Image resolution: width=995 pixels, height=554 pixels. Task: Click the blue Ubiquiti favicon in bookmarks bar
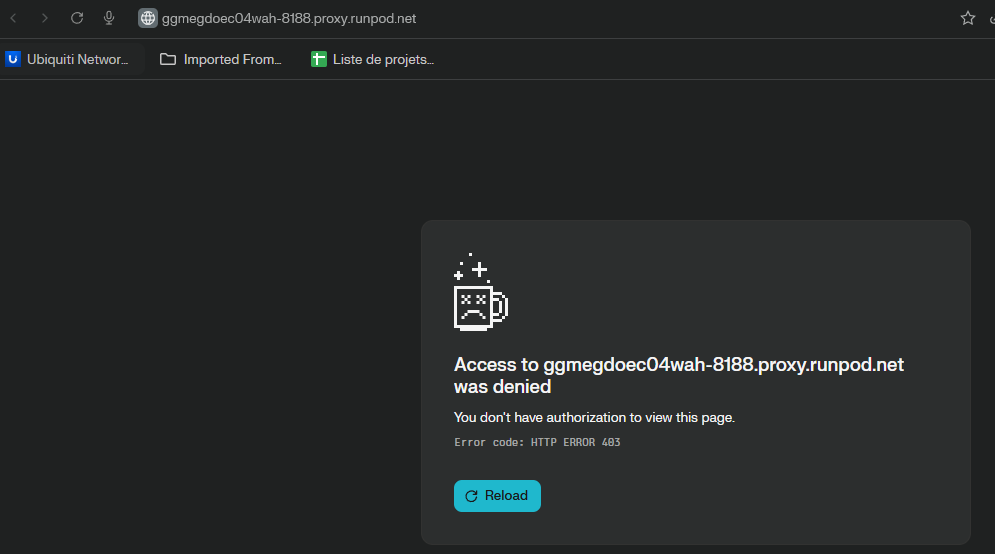click(13, 59)
